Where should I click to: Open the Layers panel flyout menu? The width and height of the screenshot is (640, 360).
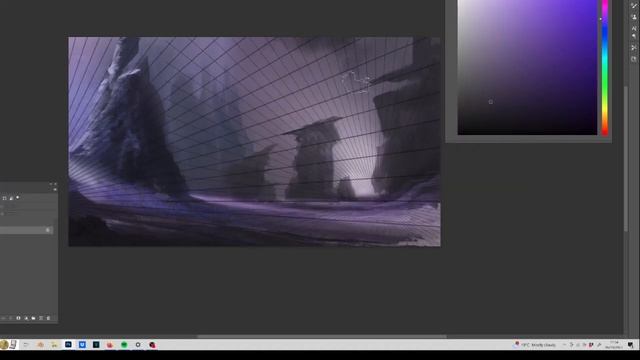(x=55, y=189)
